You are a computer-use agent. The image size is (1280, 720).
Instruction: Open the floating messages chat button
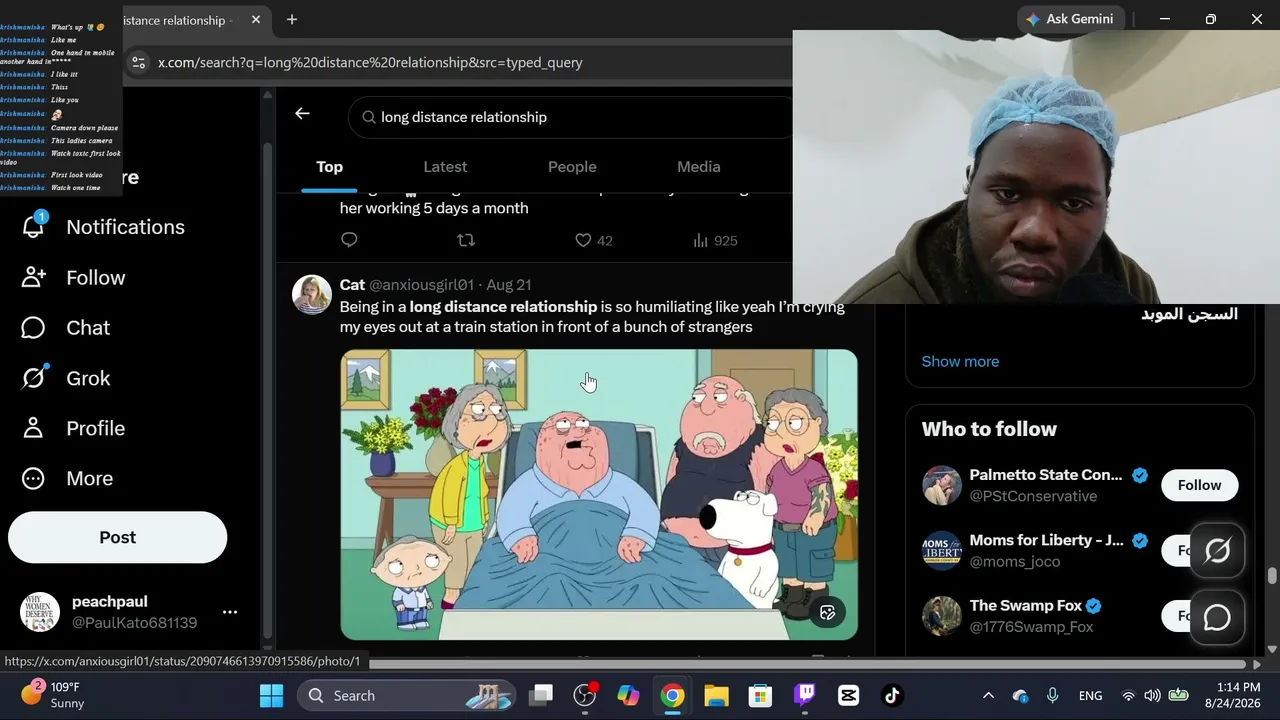tap(1217, 617)
